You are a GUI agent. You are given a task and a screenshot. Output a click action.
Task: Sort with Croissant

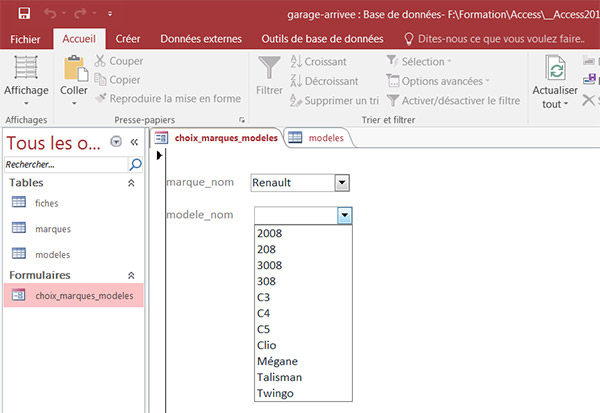pos(318,62)
